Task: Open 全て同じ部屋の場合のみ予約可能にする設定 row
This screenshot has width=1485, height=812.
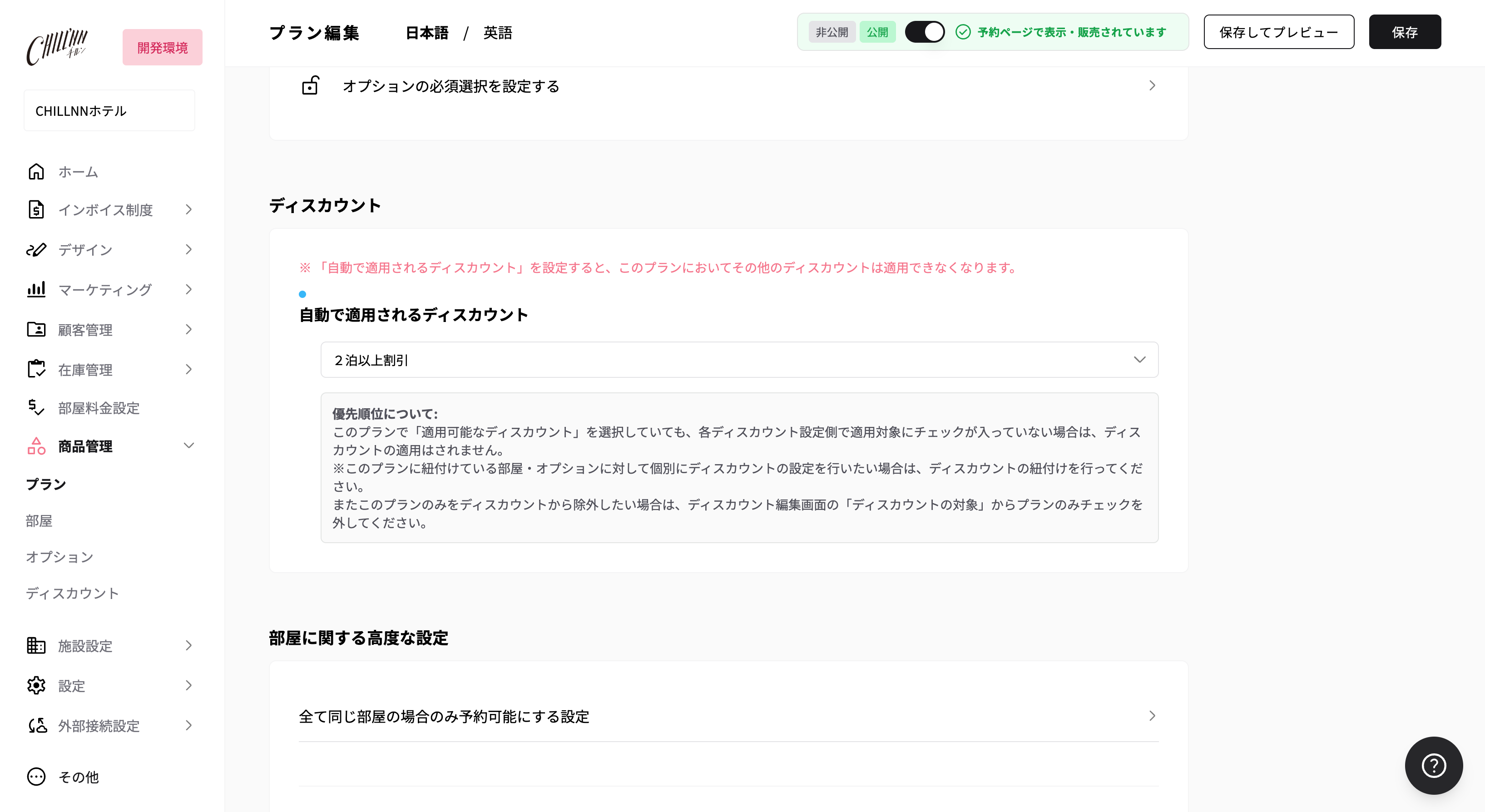Action: 729,716
